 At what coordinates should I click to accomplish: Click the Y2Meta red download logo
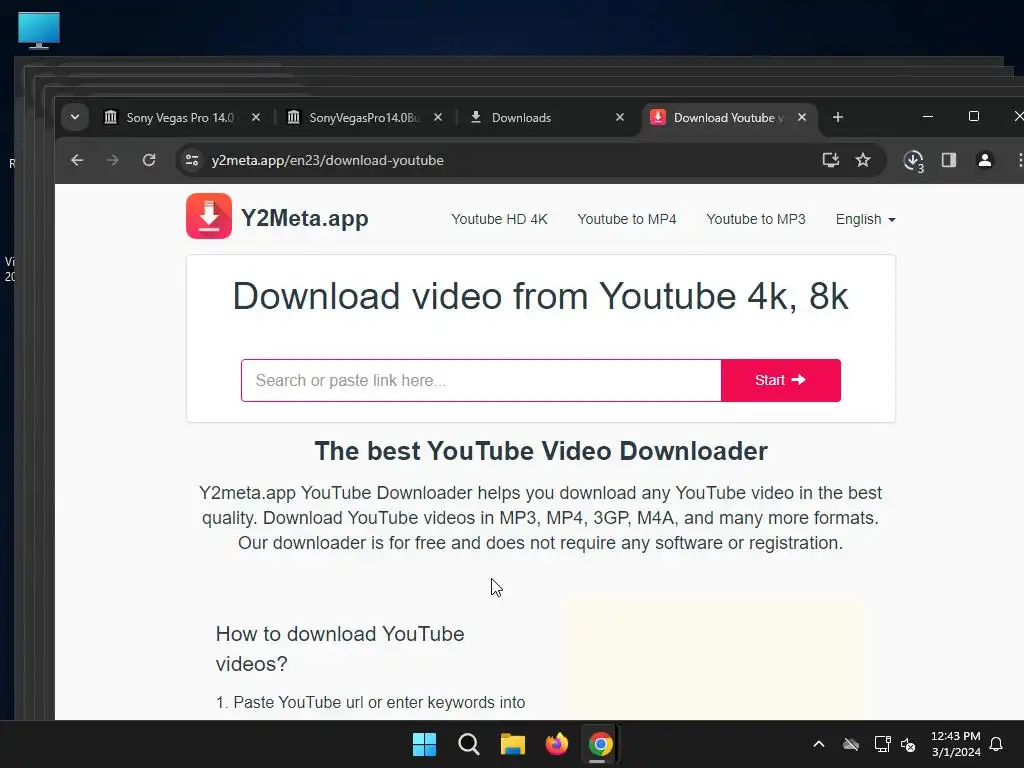click(209, 216)
